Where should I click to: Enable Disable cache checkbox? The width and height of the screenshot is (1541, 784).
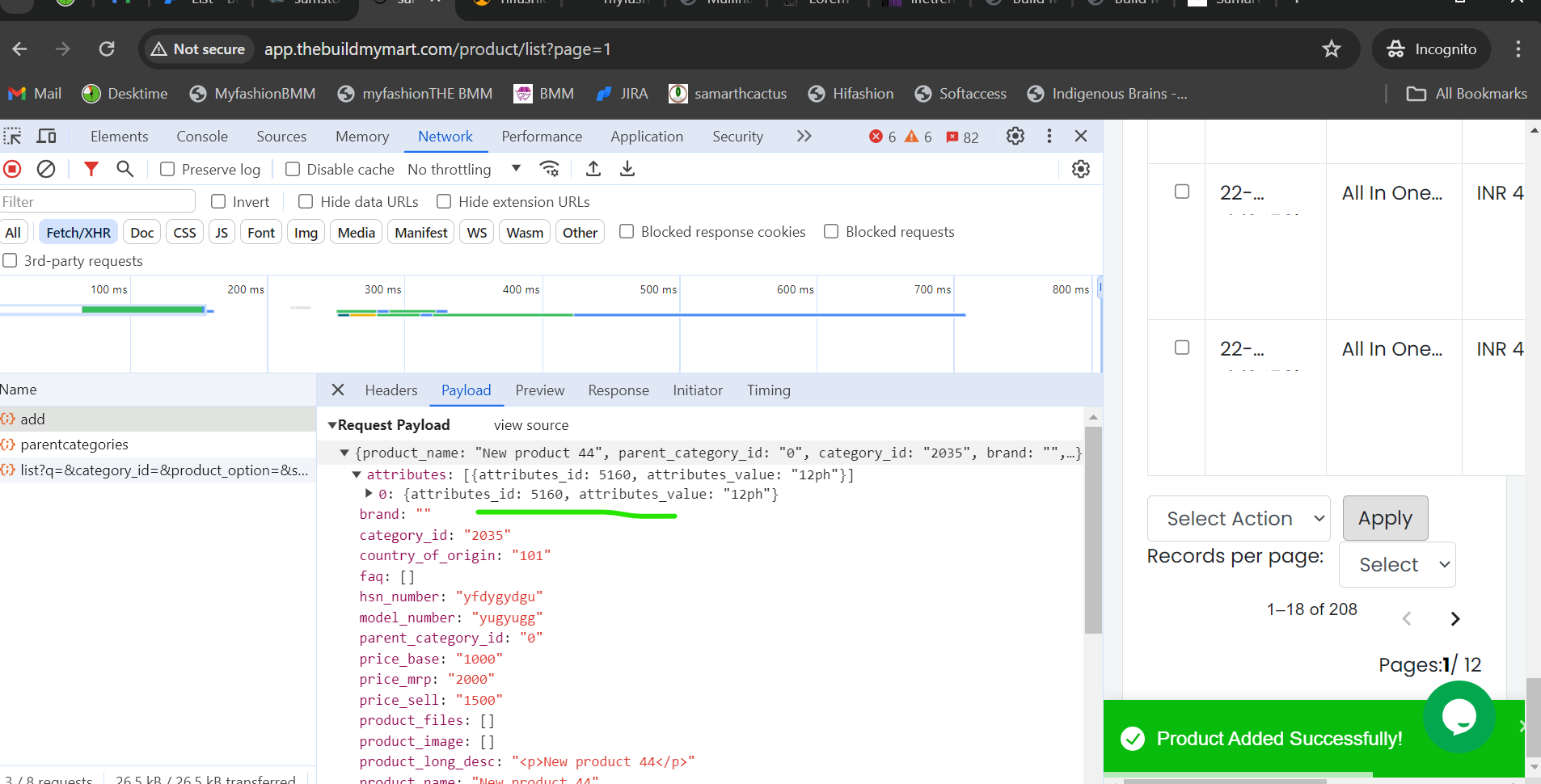pyautogui.click(x=293, y=169)
